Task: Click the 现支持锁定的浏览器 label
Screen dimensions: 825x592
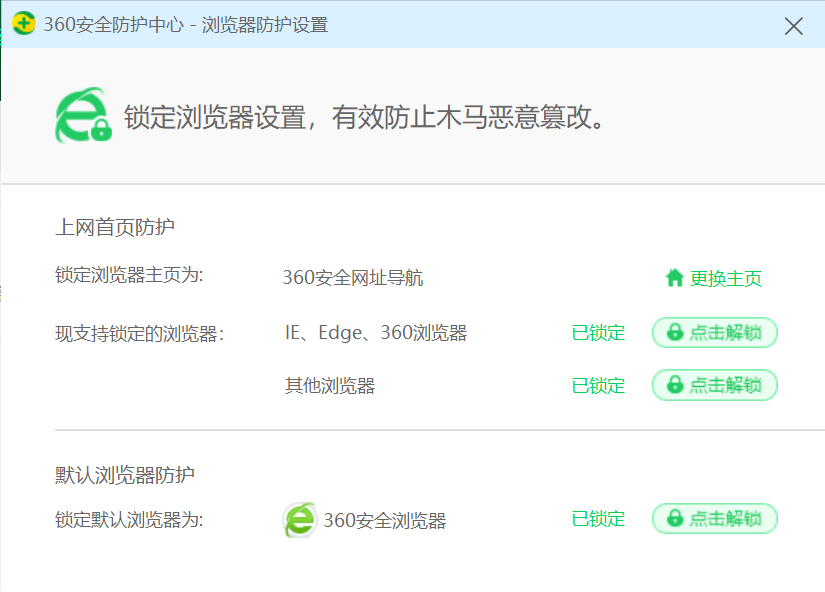Action: [140, 334]
